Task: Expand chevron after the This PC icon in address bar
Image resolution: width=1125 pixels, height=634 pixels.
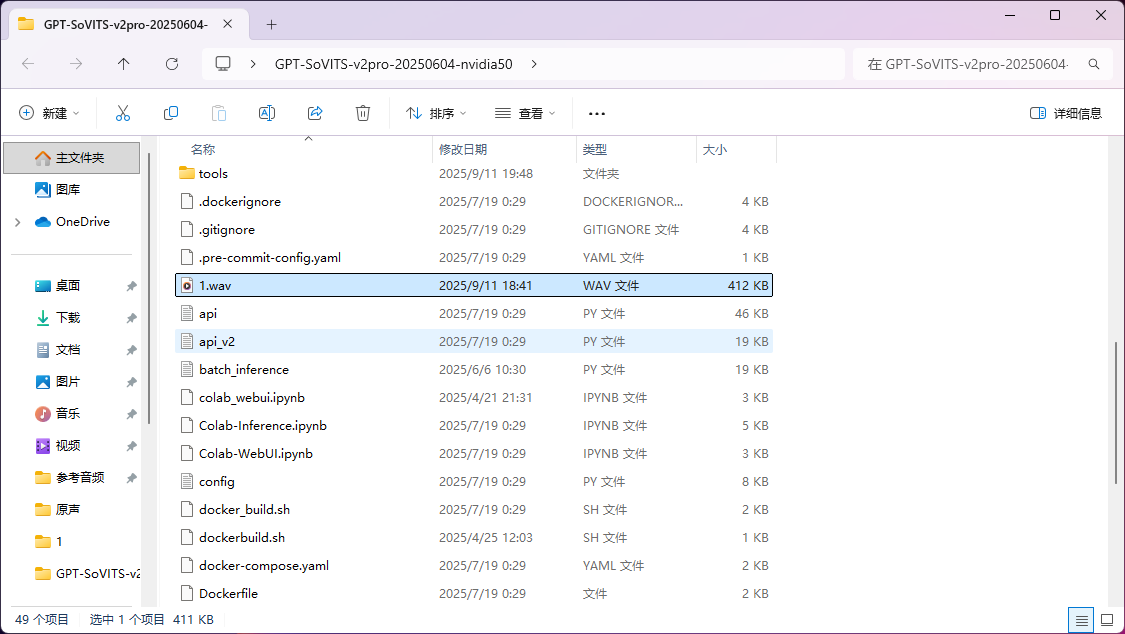Action: (x=253, y=64)
